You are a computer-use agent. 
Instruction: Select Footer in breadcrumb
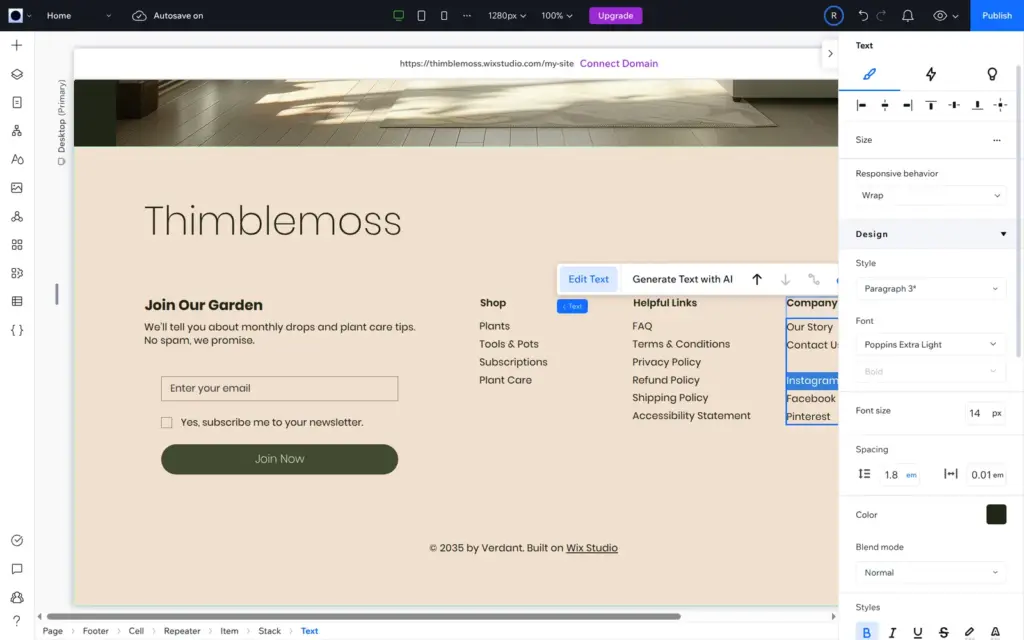95,631
